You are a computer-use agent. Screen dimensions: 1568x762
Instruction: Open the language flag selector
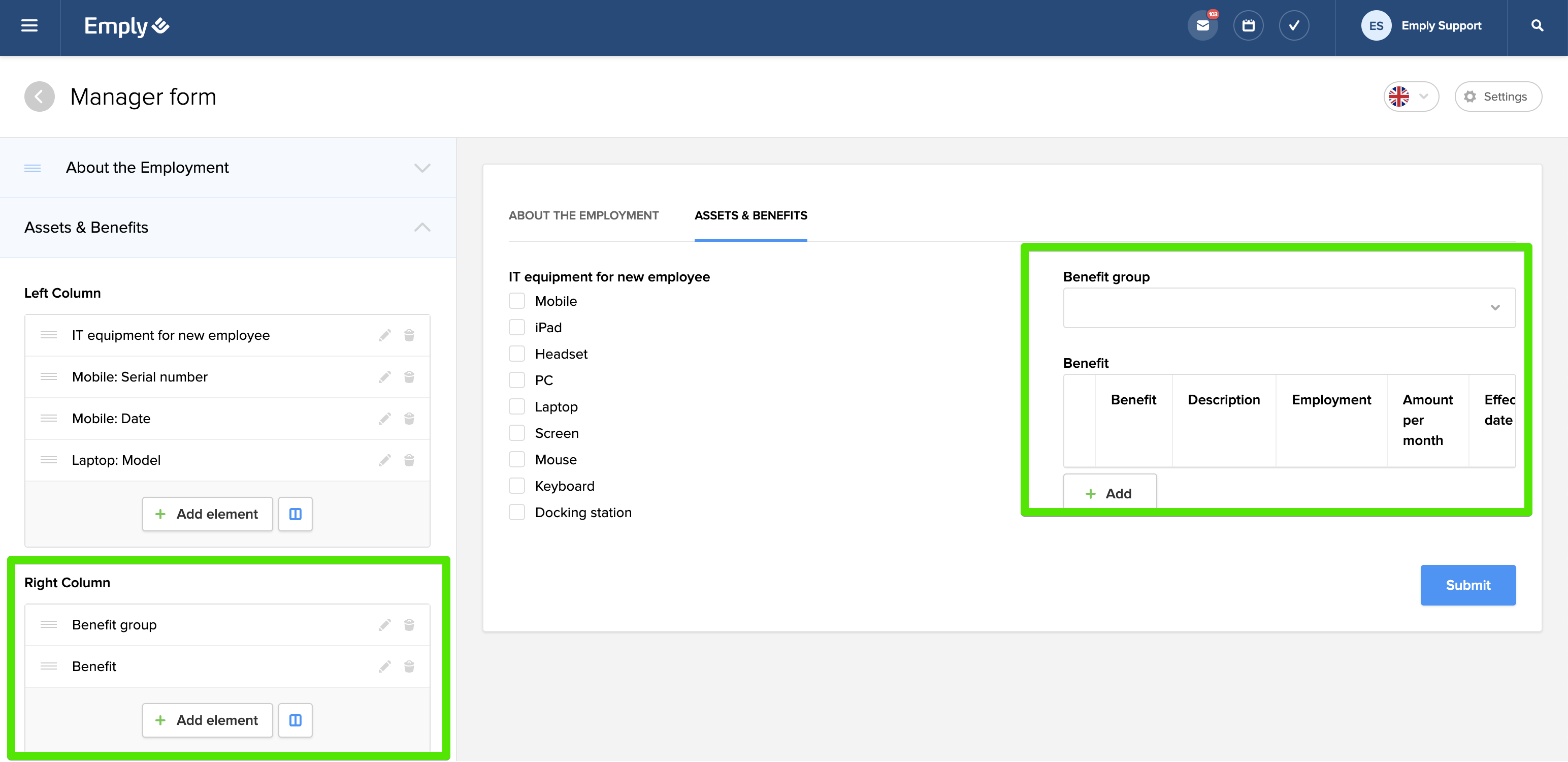[1411, 97]
